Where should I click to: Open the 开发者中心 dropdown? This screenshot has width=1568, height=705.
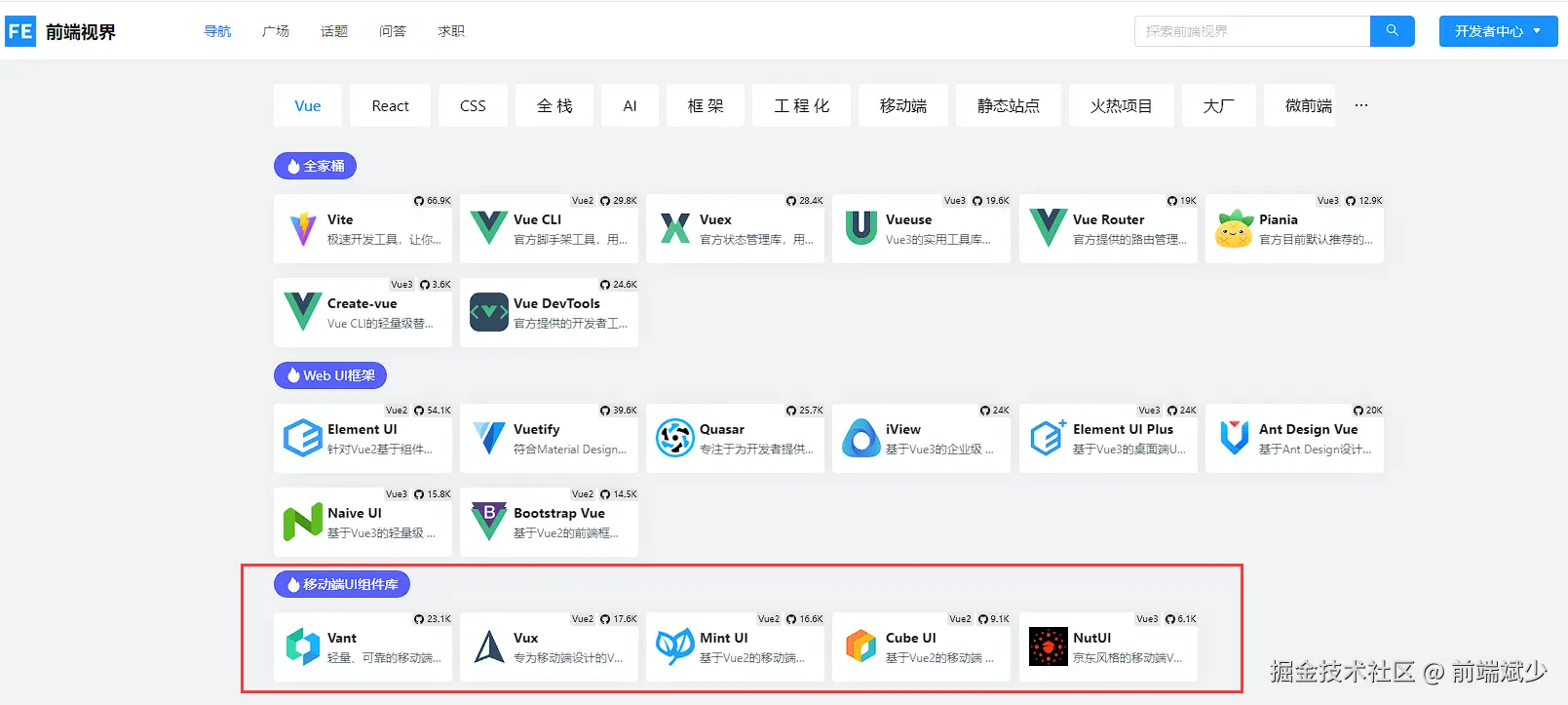click(1498, 31)
